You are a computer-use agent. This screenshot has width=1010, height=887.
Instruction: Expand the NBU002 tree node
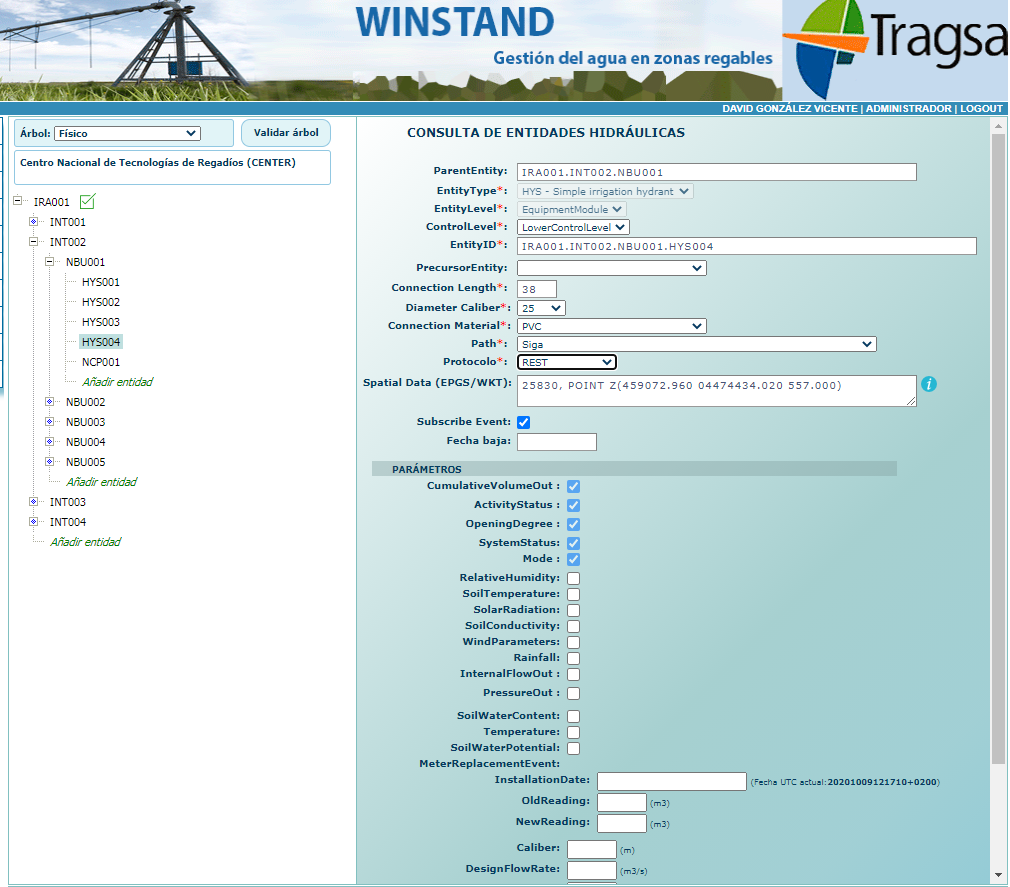click(x=50, y=401)
